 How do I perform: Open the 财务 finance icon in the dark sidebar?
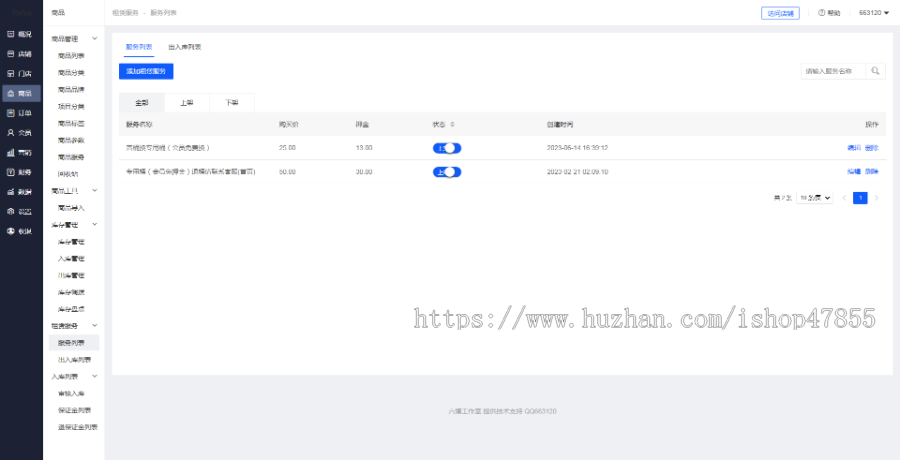10,172
